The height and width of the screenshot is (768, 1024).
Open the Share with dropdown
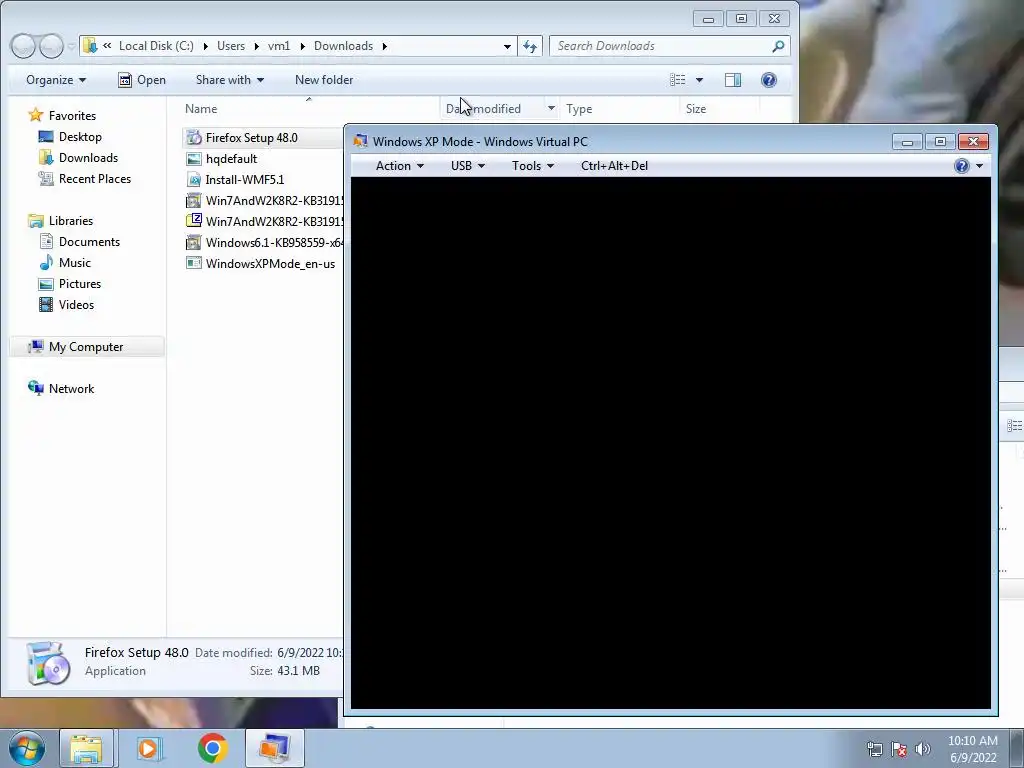pyautogui.click(x=229, y=80)
